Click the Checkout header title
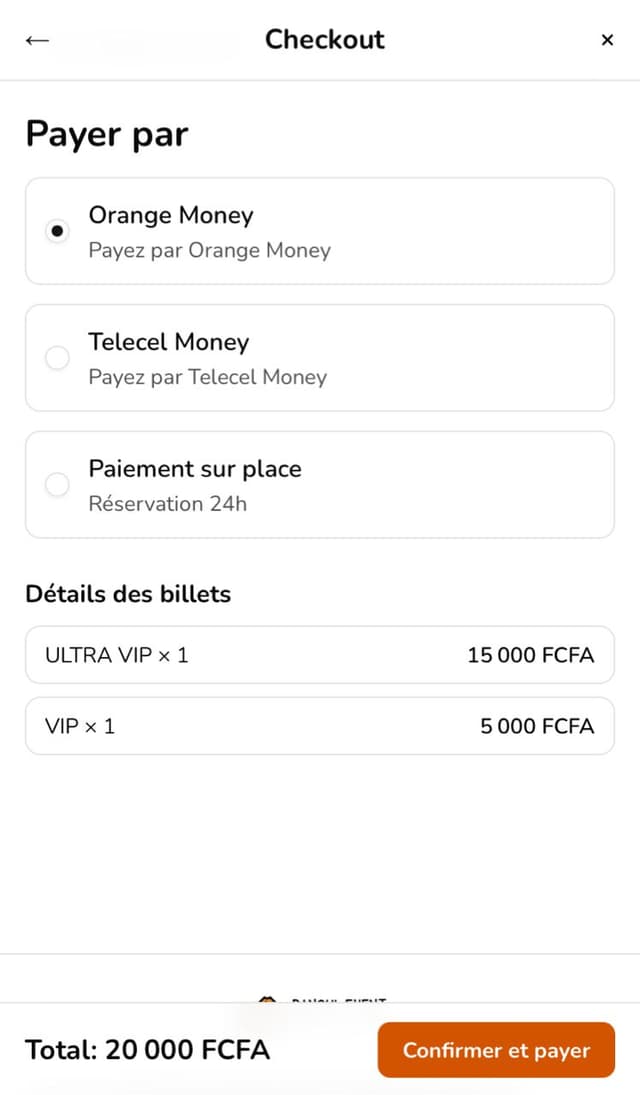Image resolution: width=640 pixels, height=1095 pixels. [324, 40]
